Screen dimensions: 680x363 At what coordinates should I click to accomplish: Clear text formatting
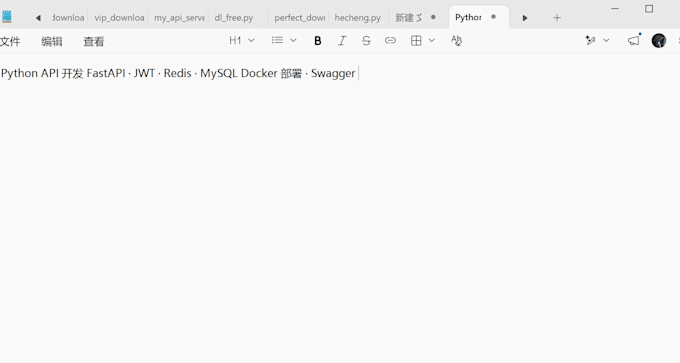pos(456,41)
